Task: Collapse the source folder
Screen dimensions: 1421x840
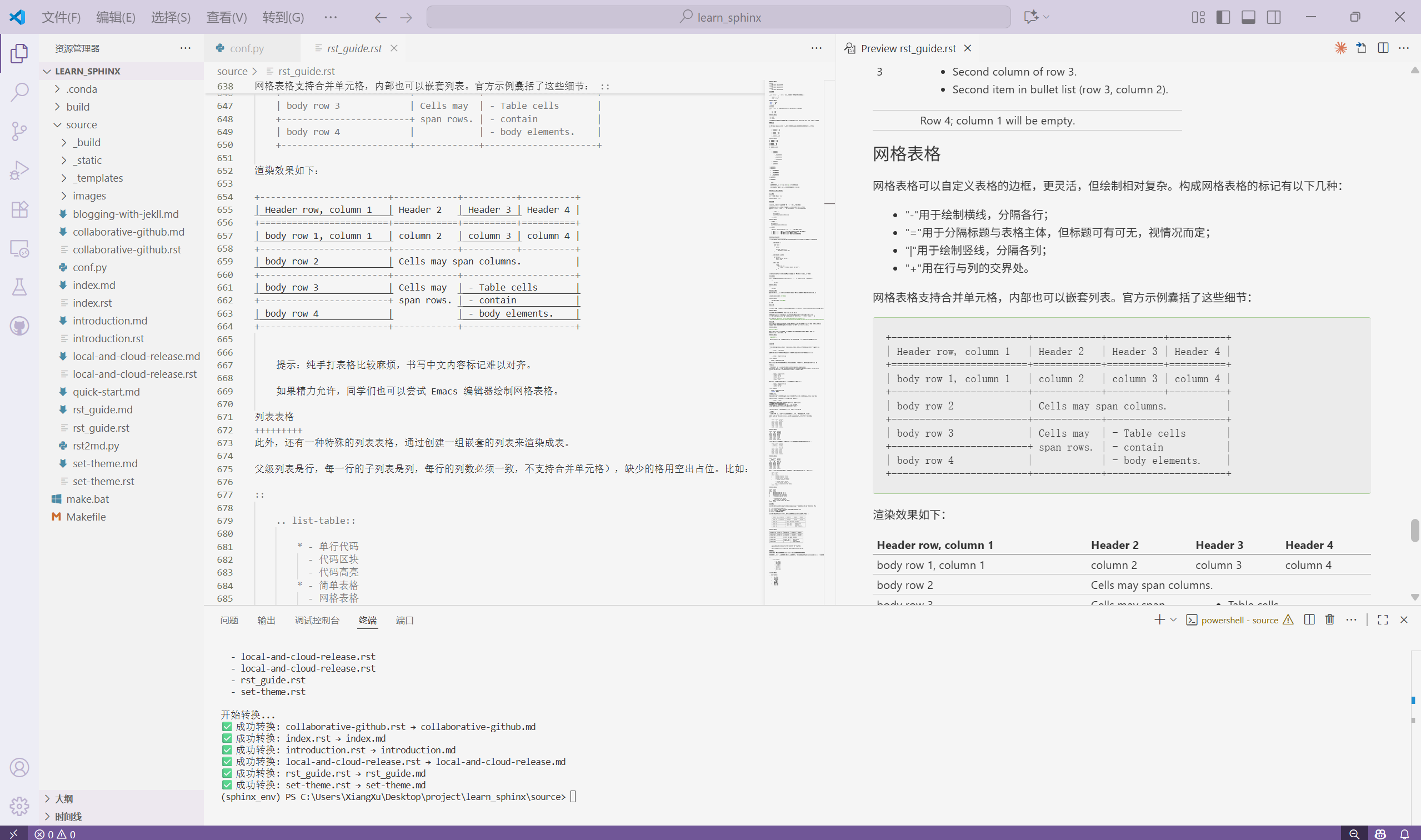Action: tap(81, 124)
